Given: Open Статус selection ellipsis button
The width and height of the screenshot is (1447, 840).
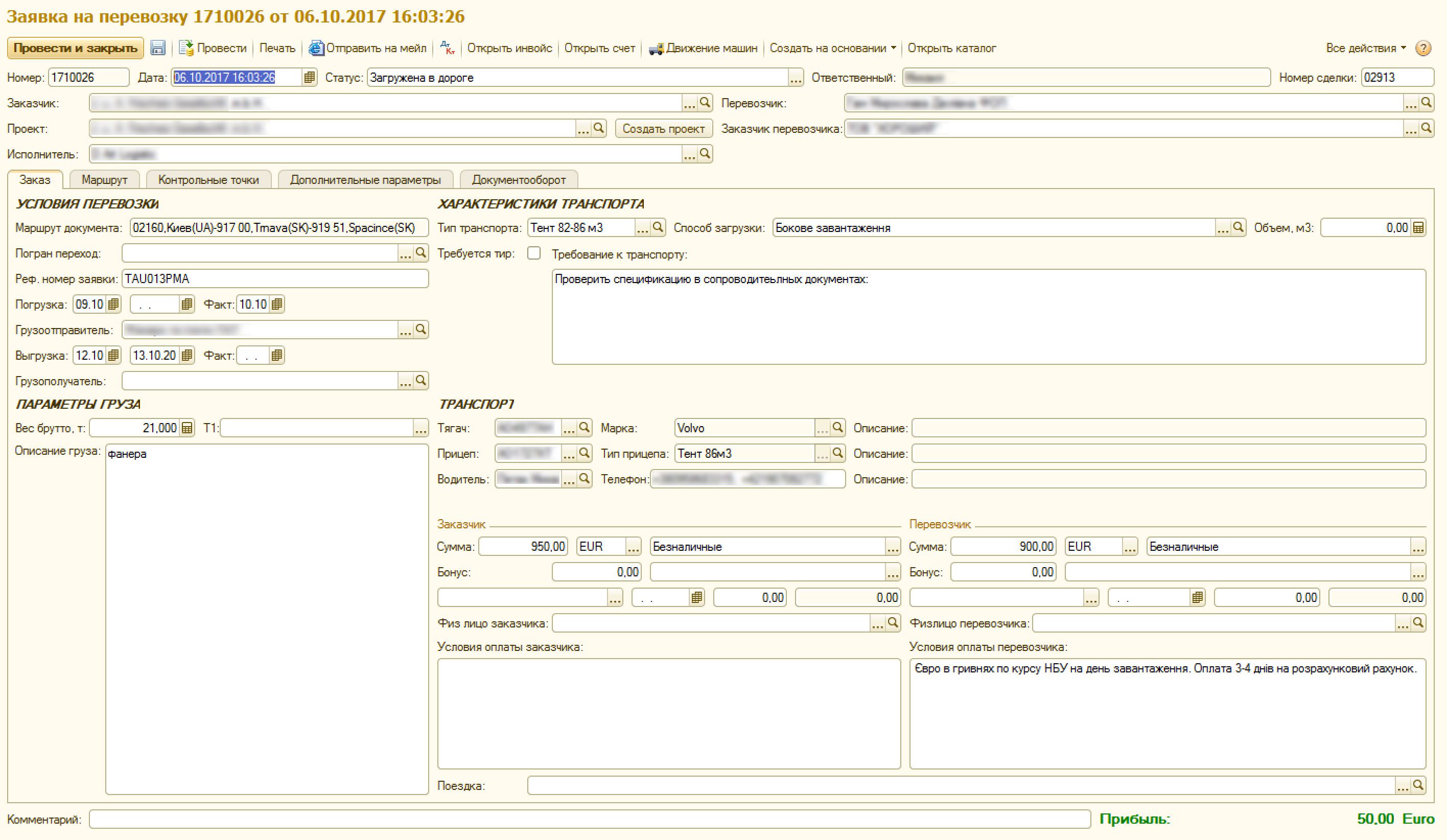Looking at the screenshot, I should coord(795,78).
